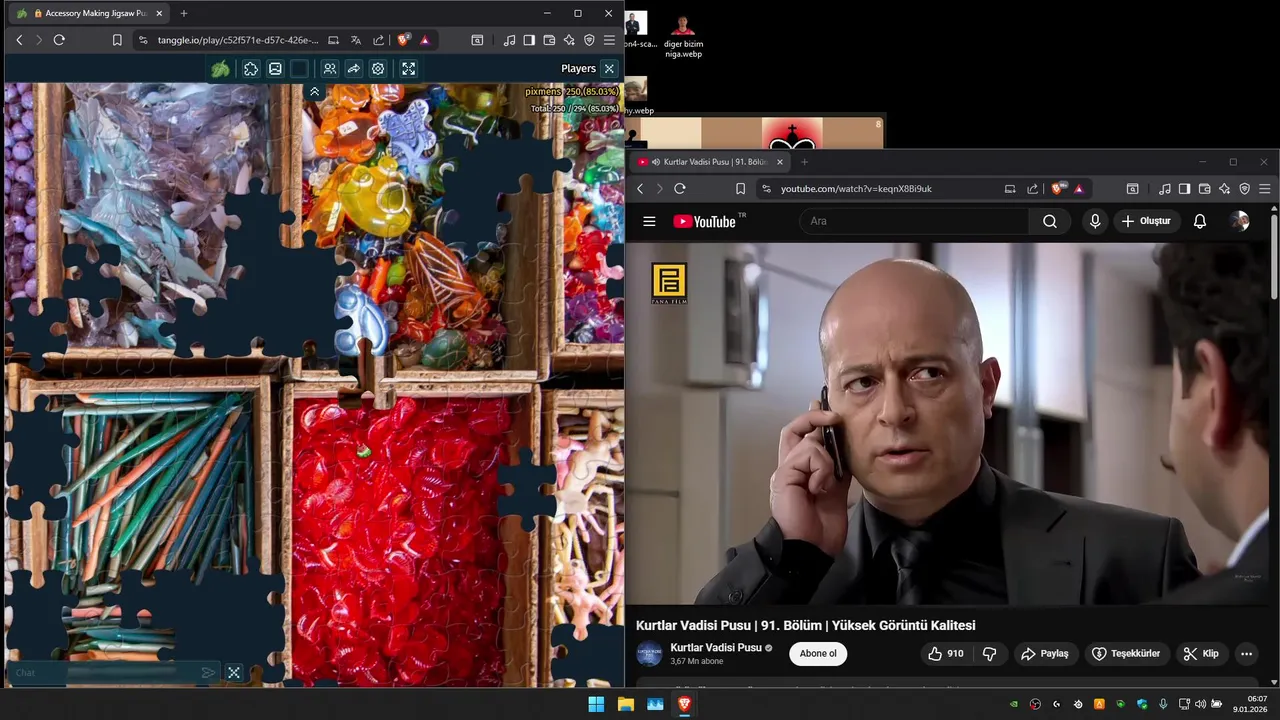Open Brave main menu in YouTube window

pyautogui.click(x=1264, y=188)
